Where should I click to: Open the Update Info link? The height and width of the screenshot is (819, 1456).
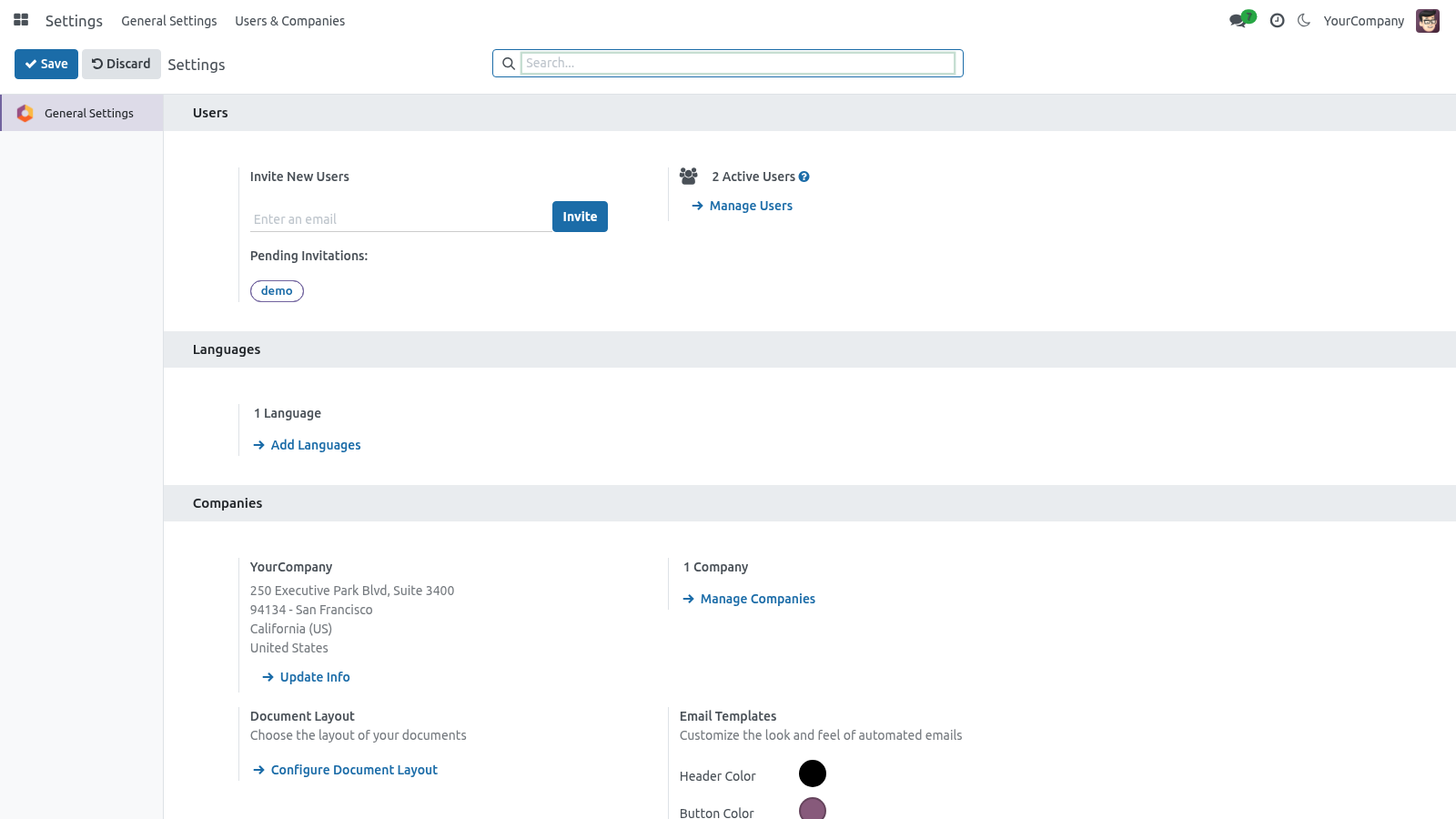point(306,677)
